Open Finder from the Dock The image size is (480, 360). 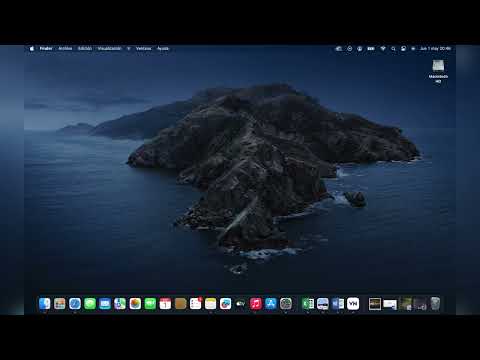(45, 304)
